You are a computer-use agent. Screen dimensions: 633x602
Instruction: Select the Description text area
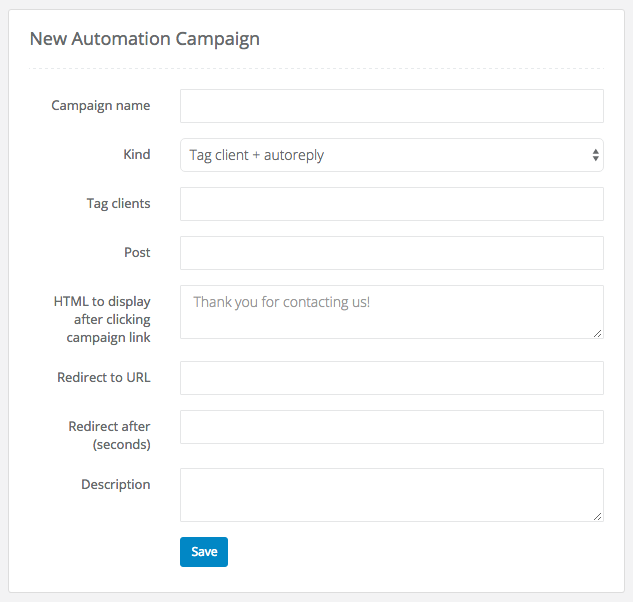[391, 494]
